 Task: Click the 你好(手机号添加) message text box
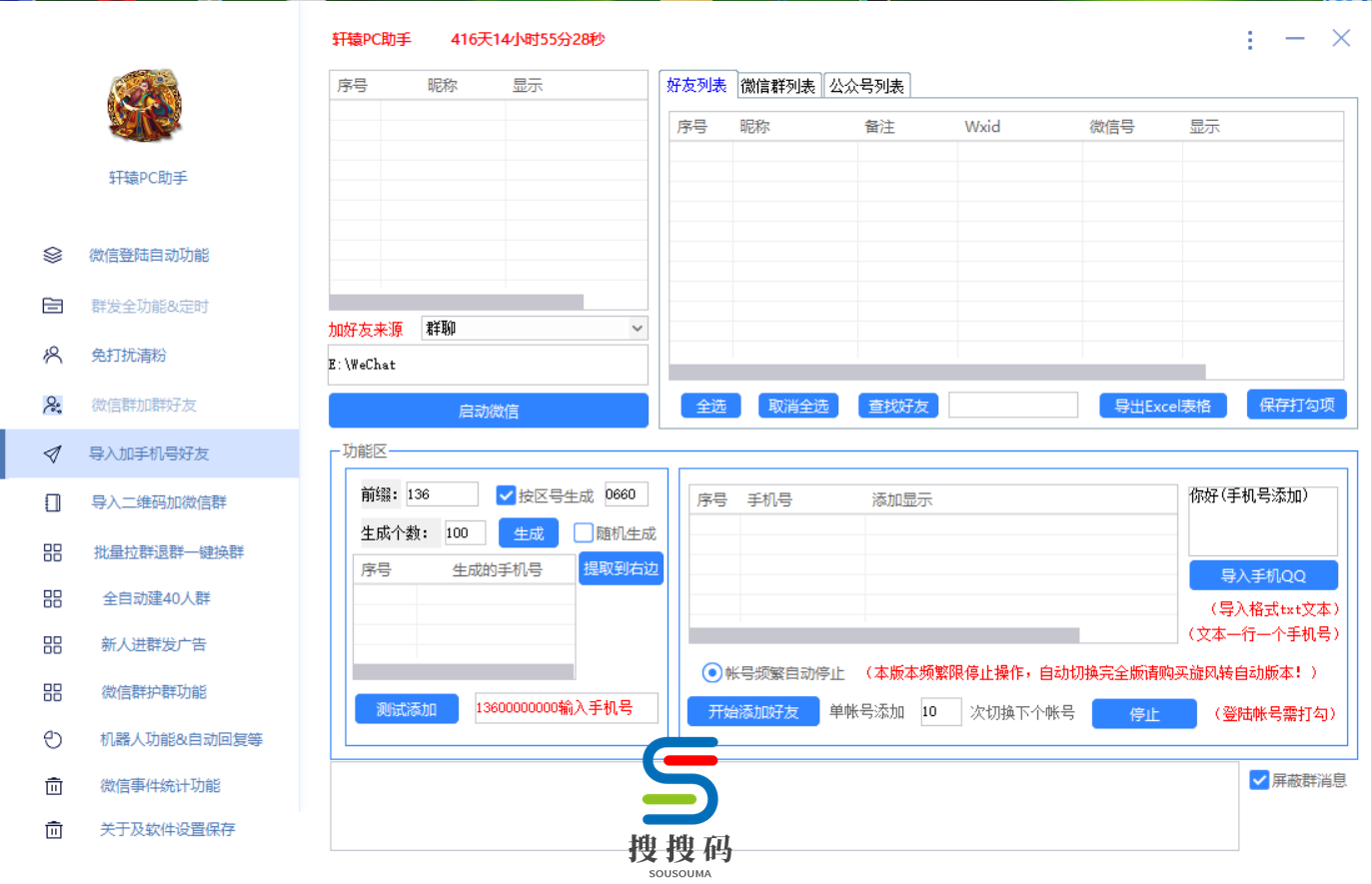click(1263, 520)
